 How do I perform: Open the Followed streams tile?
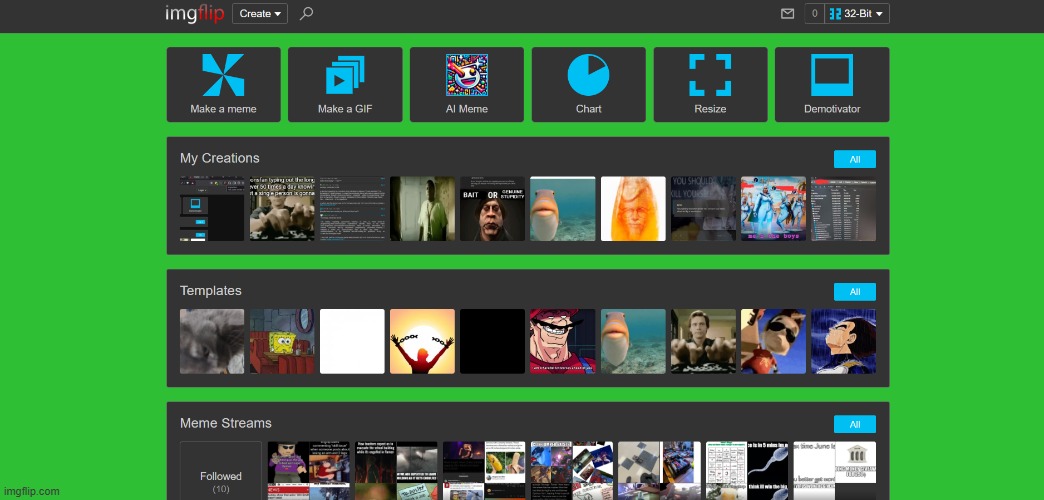tap(220, 471)
